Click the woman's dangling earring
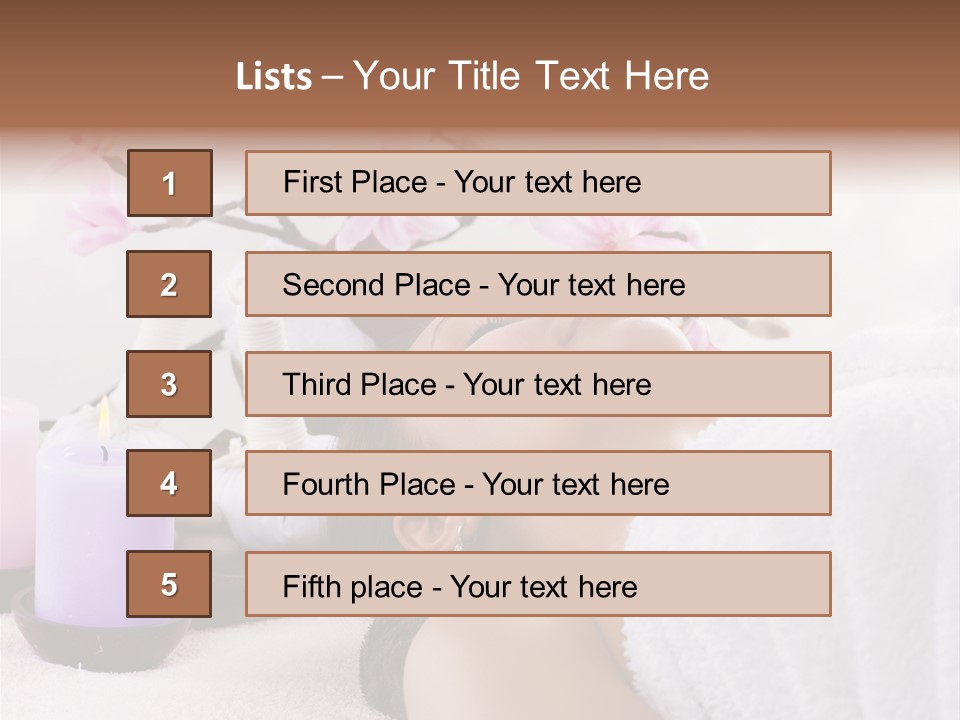This screenshot has width=960, height=720. click(458, 540)
